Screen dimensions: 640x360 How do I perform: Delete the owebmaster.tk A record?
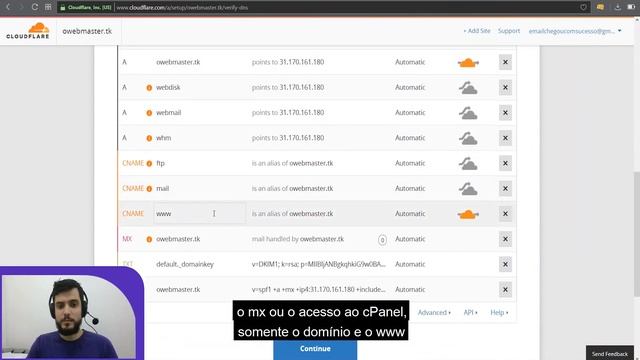point(505,62)
